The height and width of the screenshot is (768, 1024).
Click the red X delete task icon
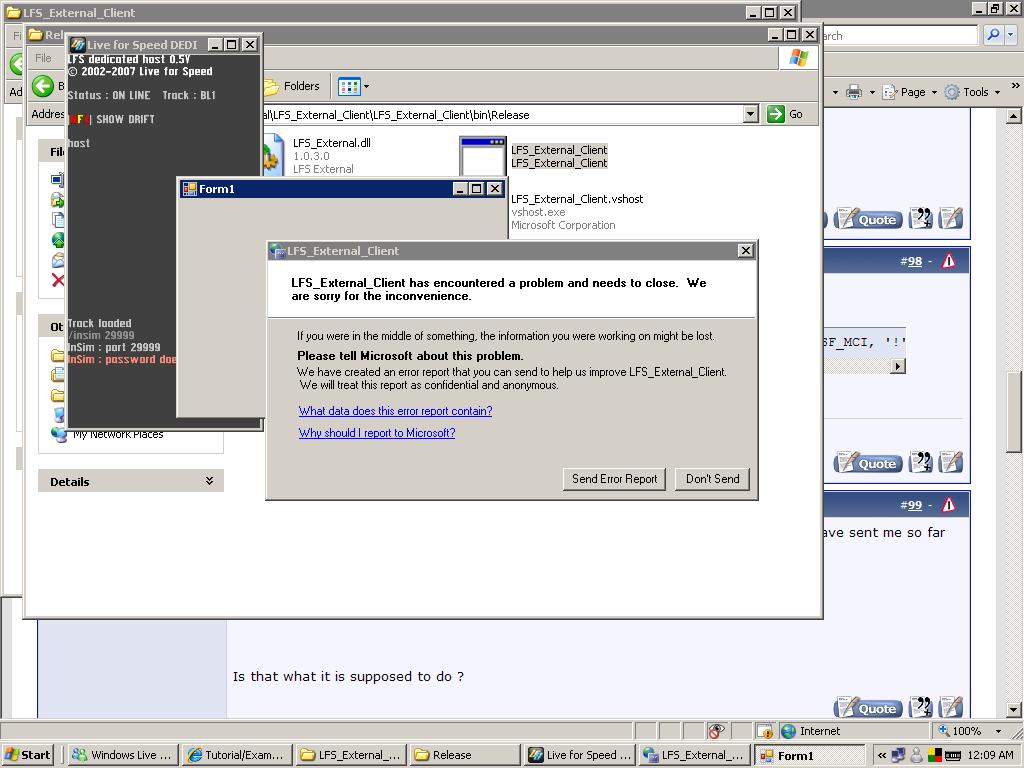coord(58,280)
